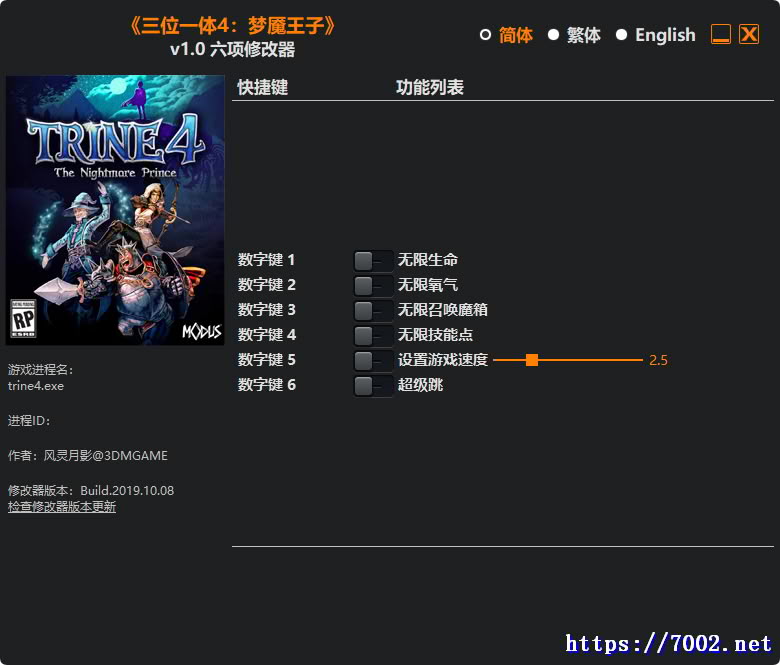Click the 游戏进程名 label
780x665 pixels.
pyautogui.click(x=41, y=370)
